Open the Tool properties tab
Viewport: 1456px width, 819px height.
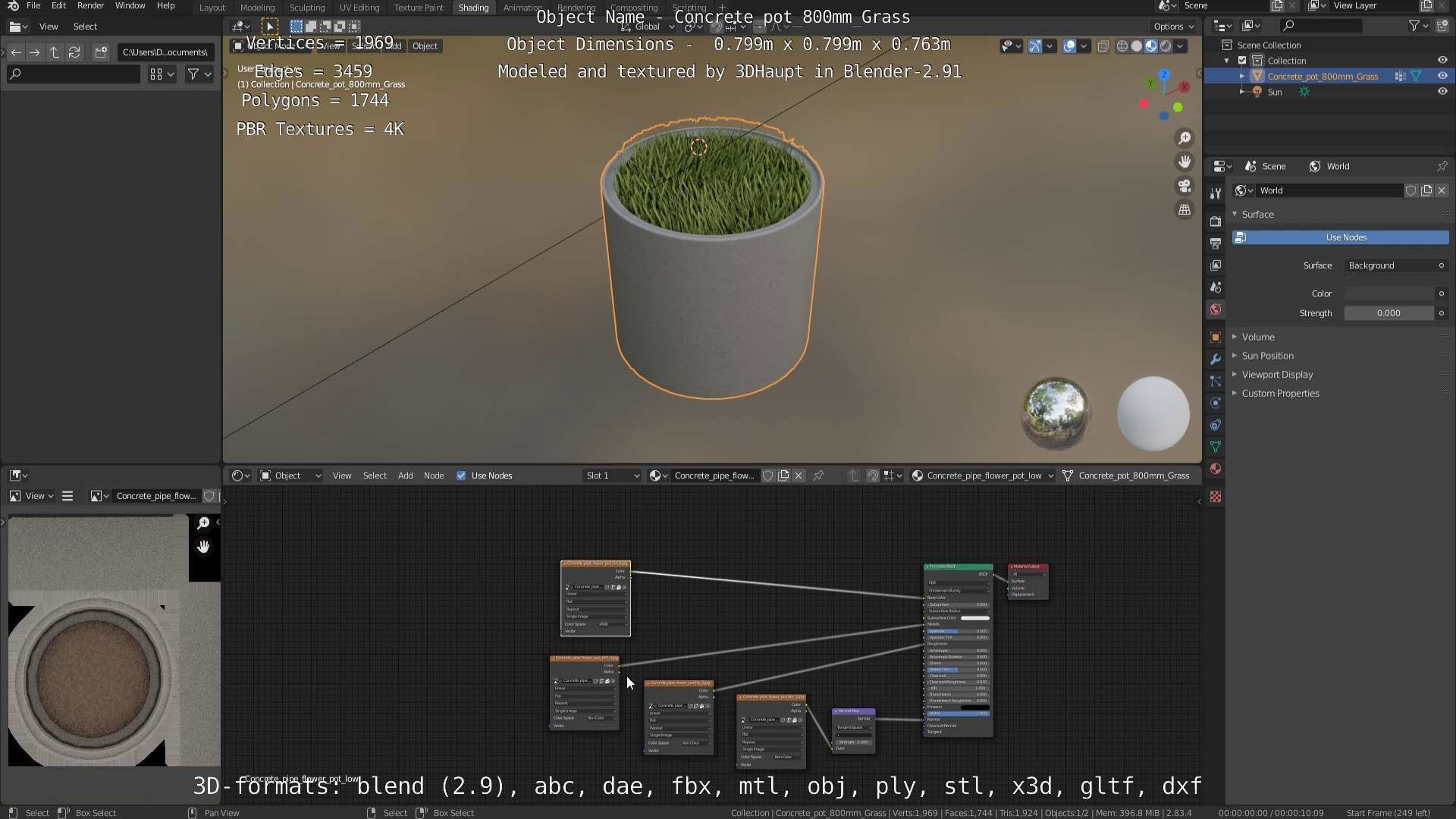pyautogui.click(x=1216, y=193)
